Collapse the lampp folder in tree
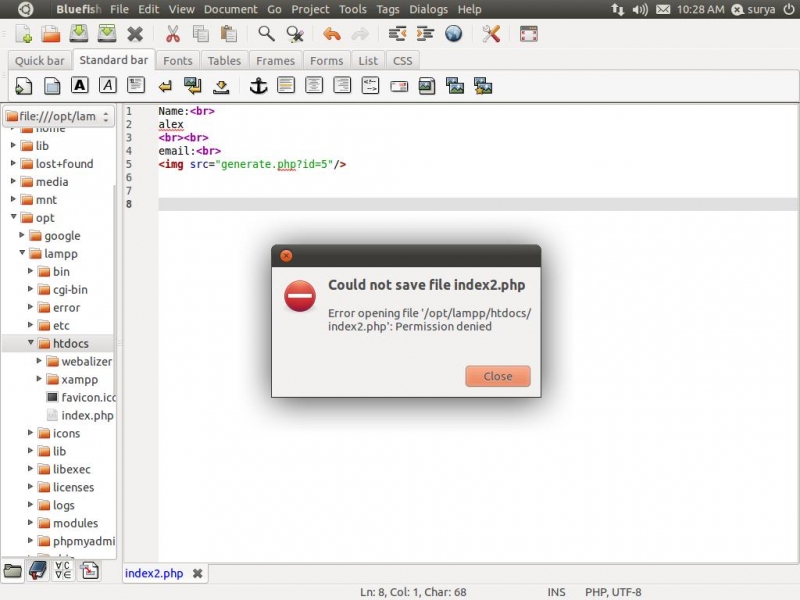800x600 pixels. click(x=23, y=254)
